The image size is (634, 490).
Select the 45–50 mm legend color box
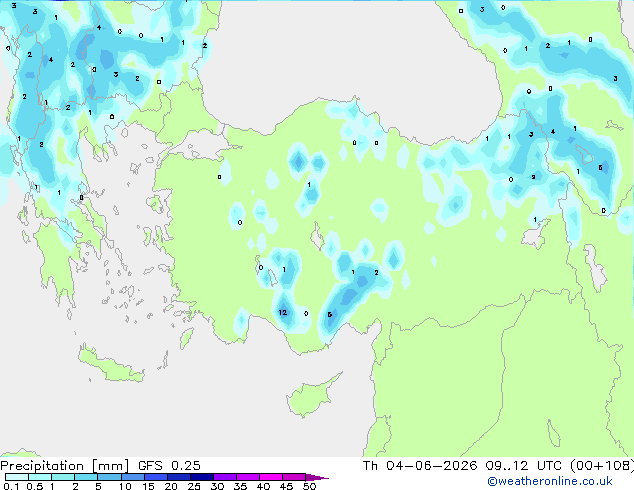pyautogui.click(x=293, y=477)
